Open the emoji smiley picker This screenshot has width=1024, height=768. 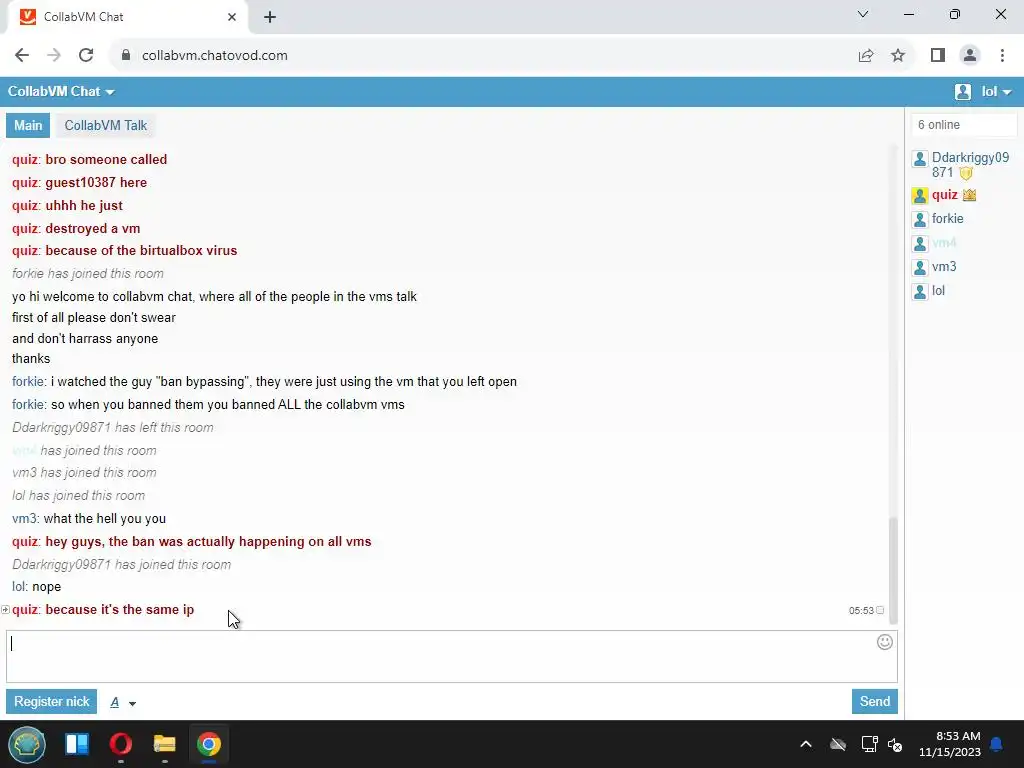[884, 642]
